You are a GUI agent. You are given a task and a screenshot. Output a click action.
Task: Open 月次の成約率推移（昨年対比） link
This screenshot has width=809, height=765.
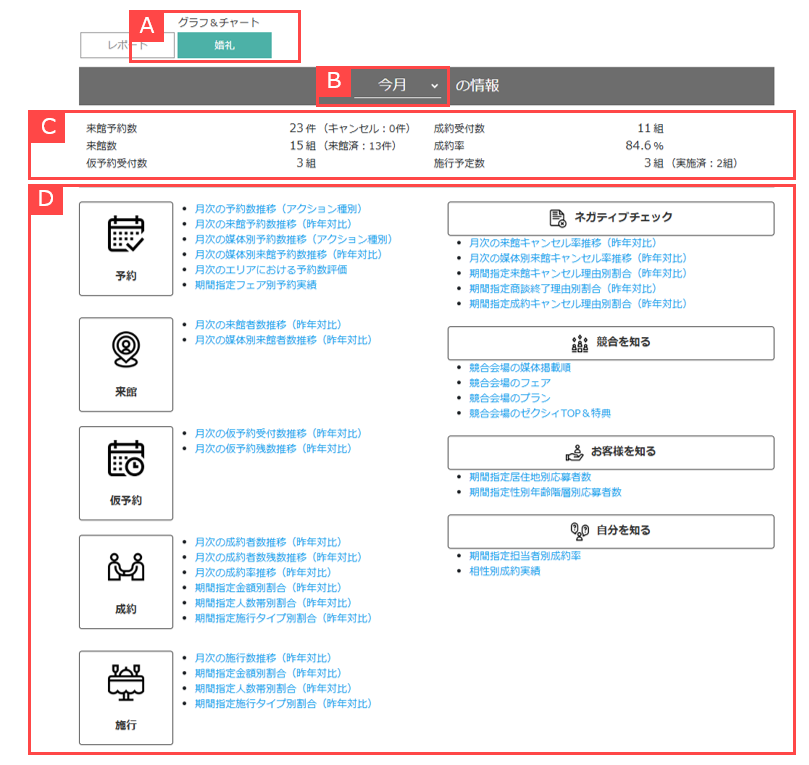click(263, 572)
